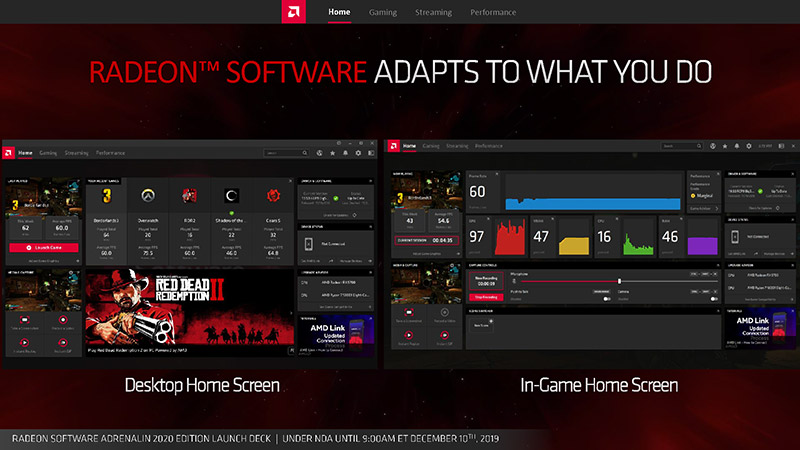Switch to Gaming tab in Desktop Home Screen window
Image resolution: width=800 pixels, height=450 pixels.
click(x=48, y=153)
